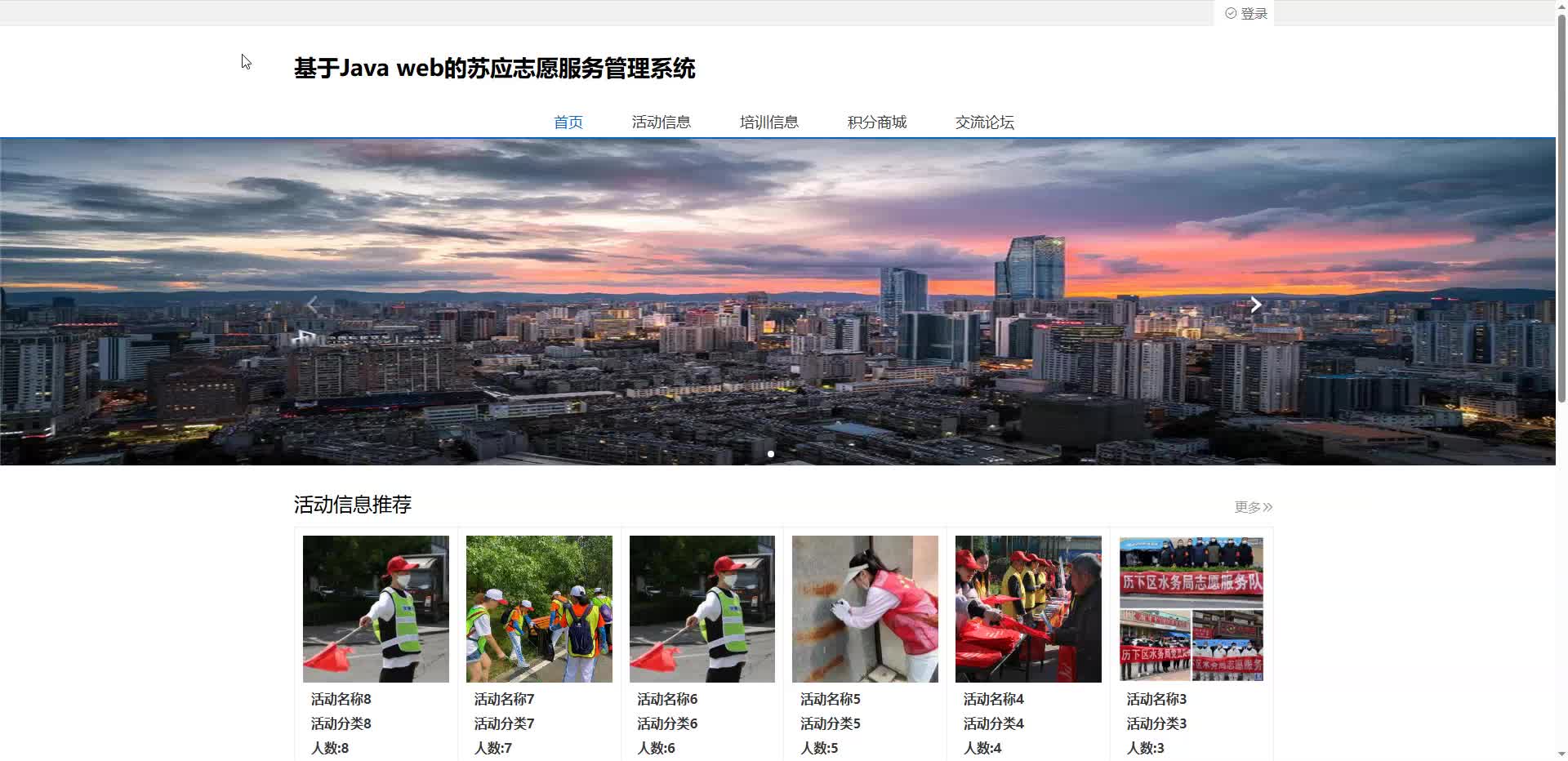Click the 活动信息推荐 section heading
The height and width of the screenshot is (761, 1568).
tap(353, 505)
